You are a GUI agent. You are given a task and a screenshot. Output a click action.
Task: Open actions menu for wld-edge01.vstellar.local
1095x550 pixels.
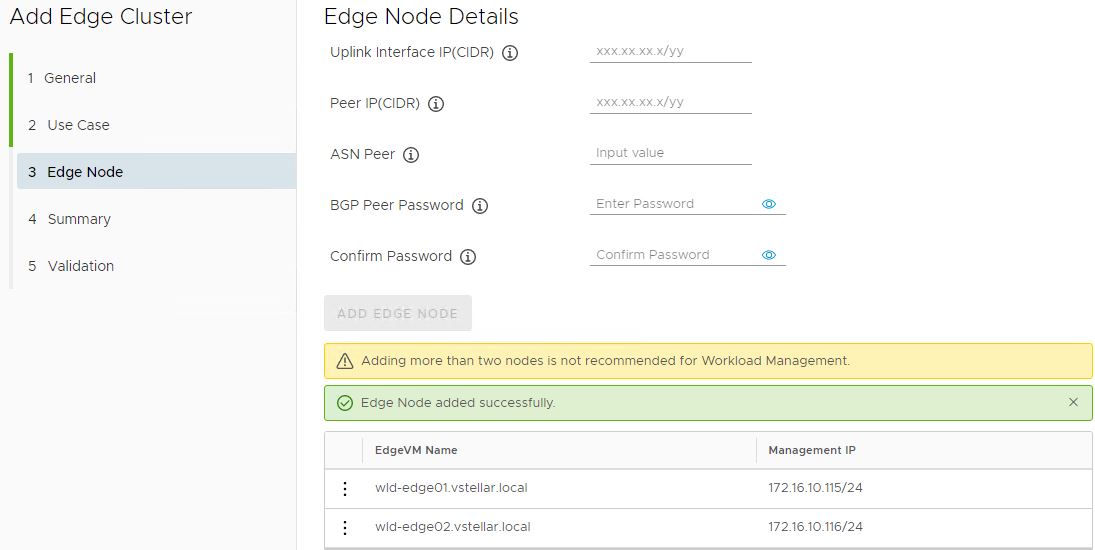[345, 488]
